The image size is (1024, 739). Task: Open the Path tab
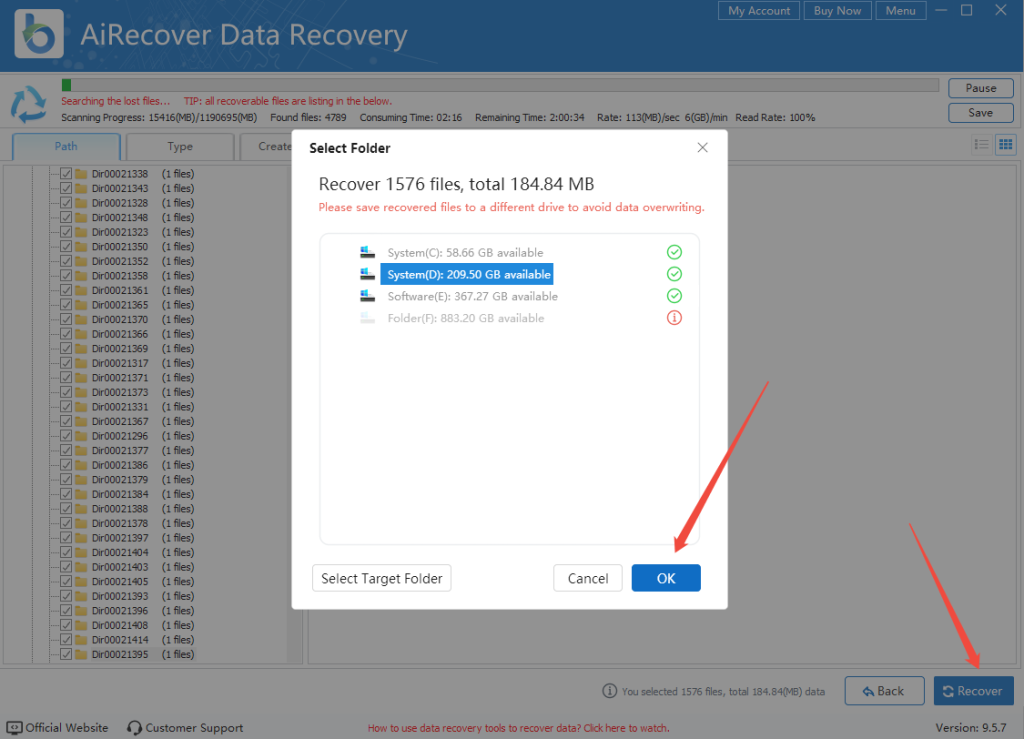point(66,146)
